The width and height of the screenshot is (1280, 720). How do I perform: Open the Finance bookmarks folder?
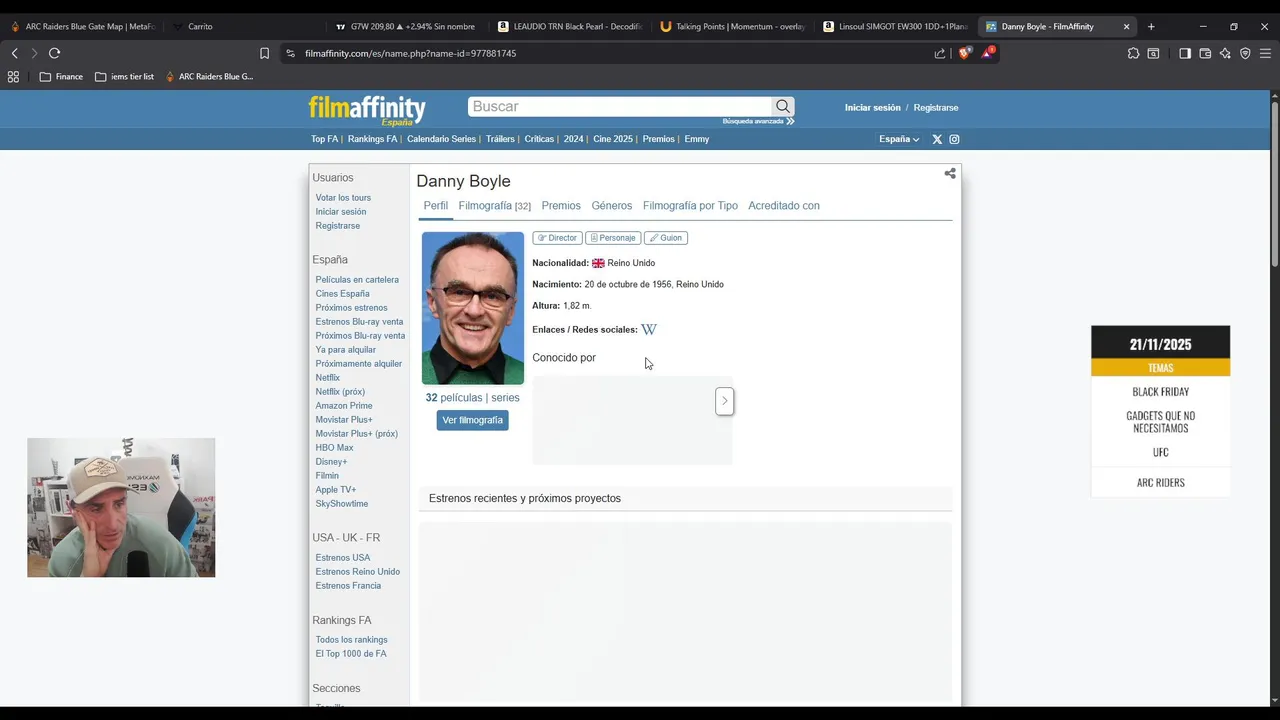[x=61, y=76]
